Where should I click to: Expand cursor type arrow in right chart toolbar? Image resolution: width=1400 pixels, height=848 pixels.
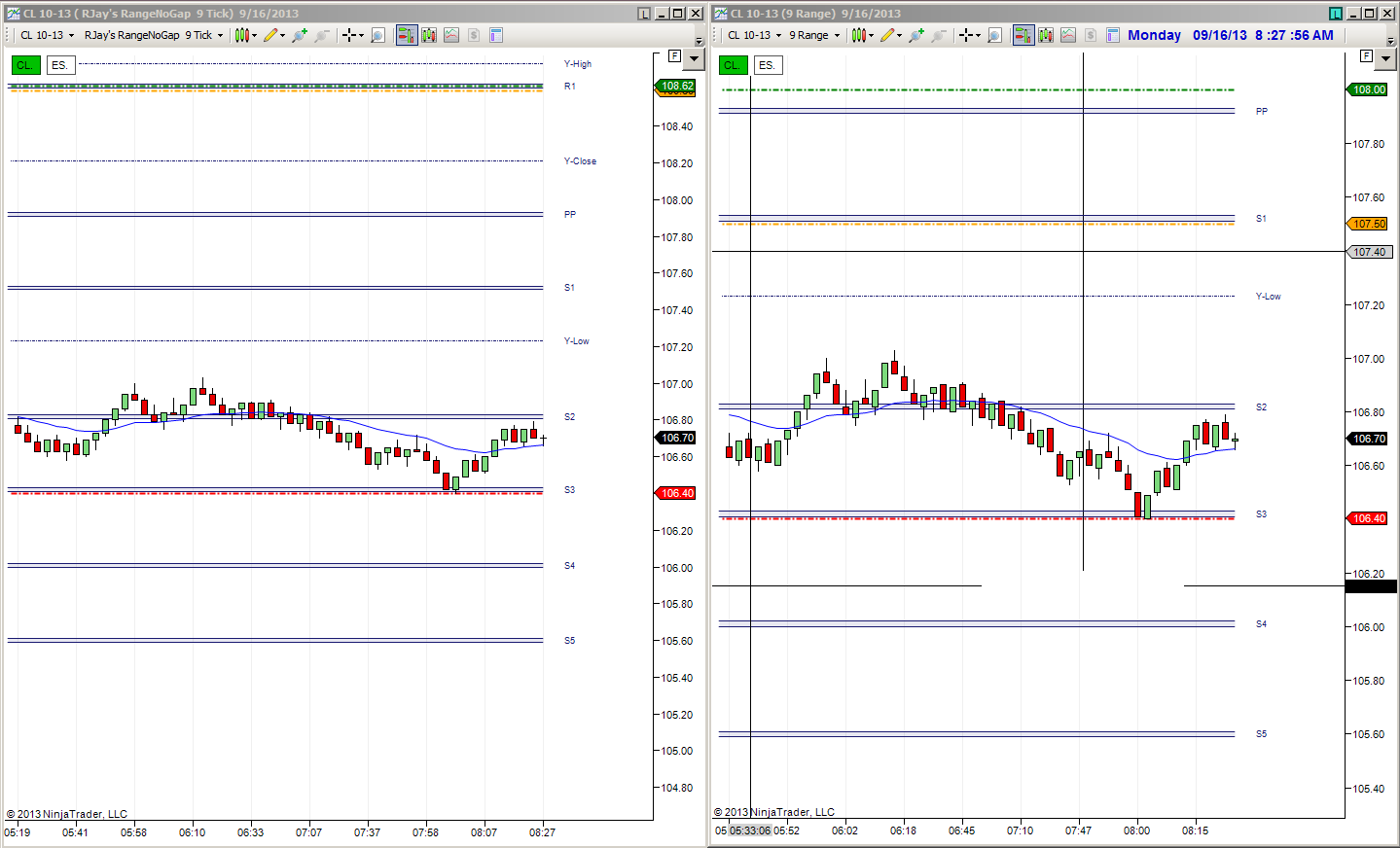tap(979, 36)
